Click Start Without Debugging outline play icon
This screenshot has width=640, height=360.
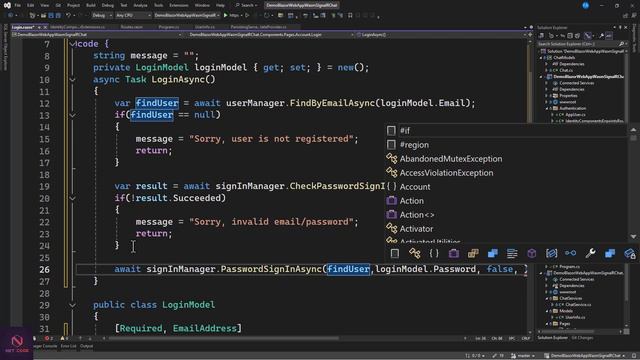pyautogui.click(x=247, y=16)
